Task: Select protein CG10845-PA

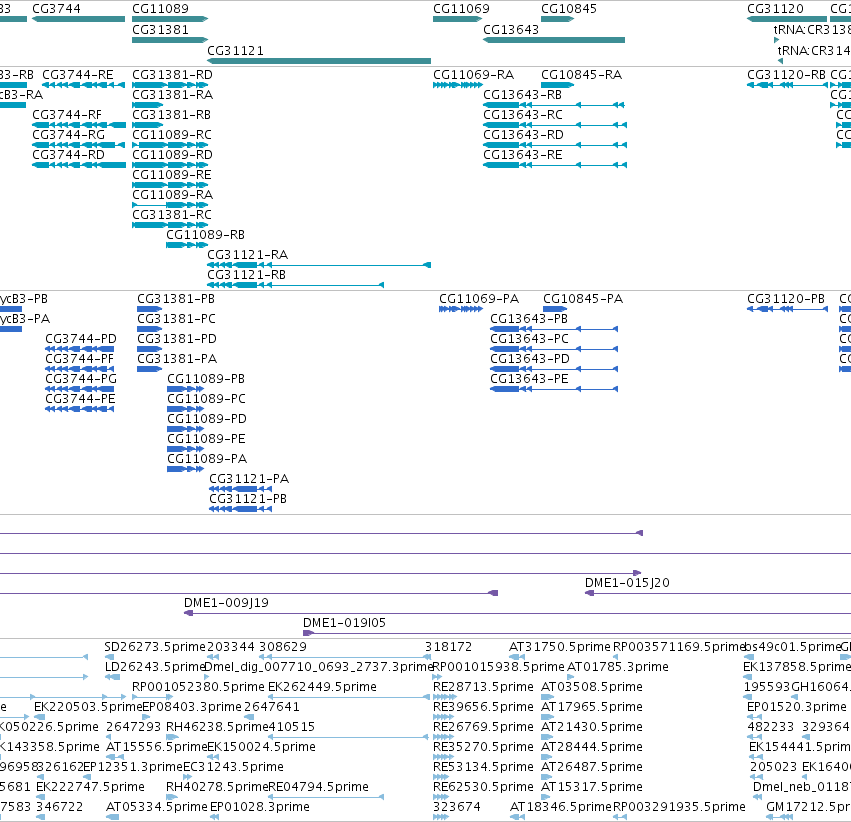Action: (583, 299)
